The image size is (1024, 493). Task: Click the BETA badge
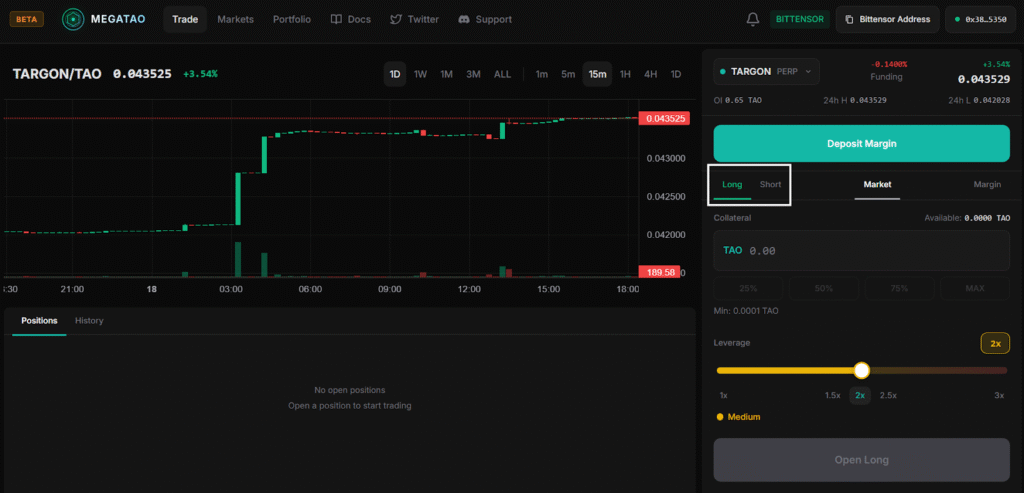[23, 19]
